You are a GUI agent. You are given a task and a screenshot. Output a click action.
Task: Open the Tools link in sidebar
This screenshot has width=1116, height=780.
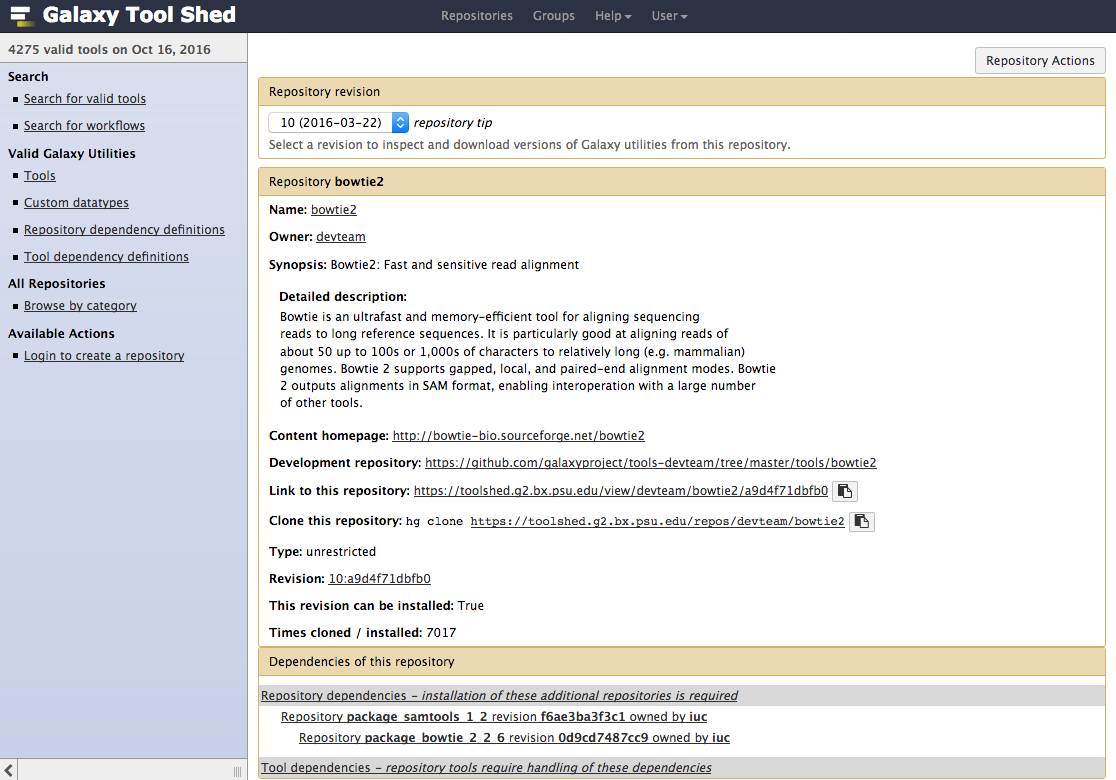(40, 176)
